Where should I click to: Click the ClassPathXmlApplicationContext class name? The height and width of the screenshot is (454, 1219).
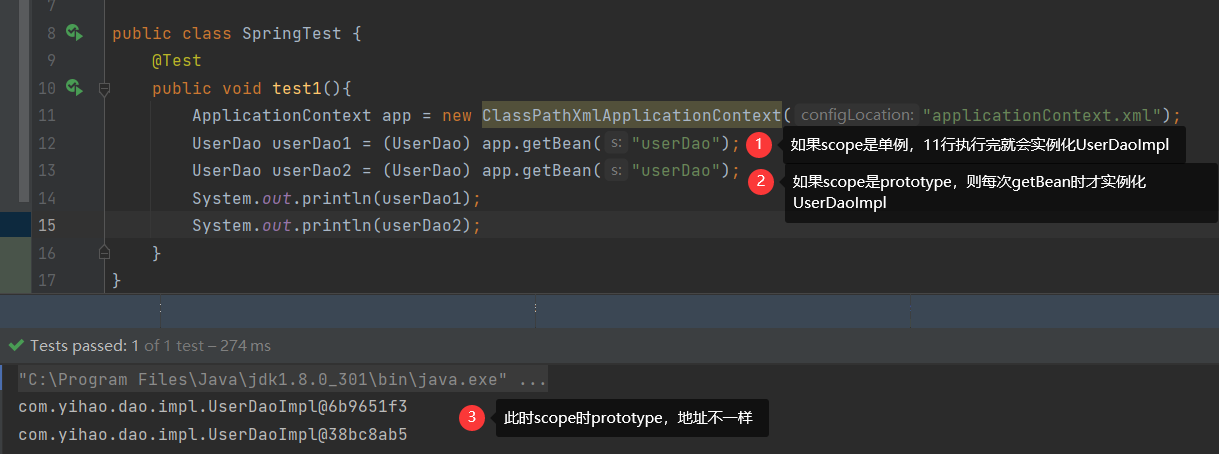[x=630, y=116]
